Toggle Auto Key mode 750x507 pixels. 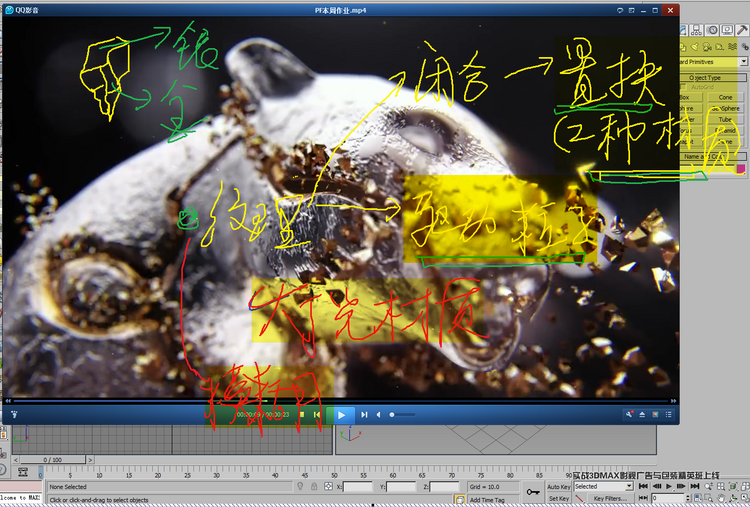pos(559,486)
